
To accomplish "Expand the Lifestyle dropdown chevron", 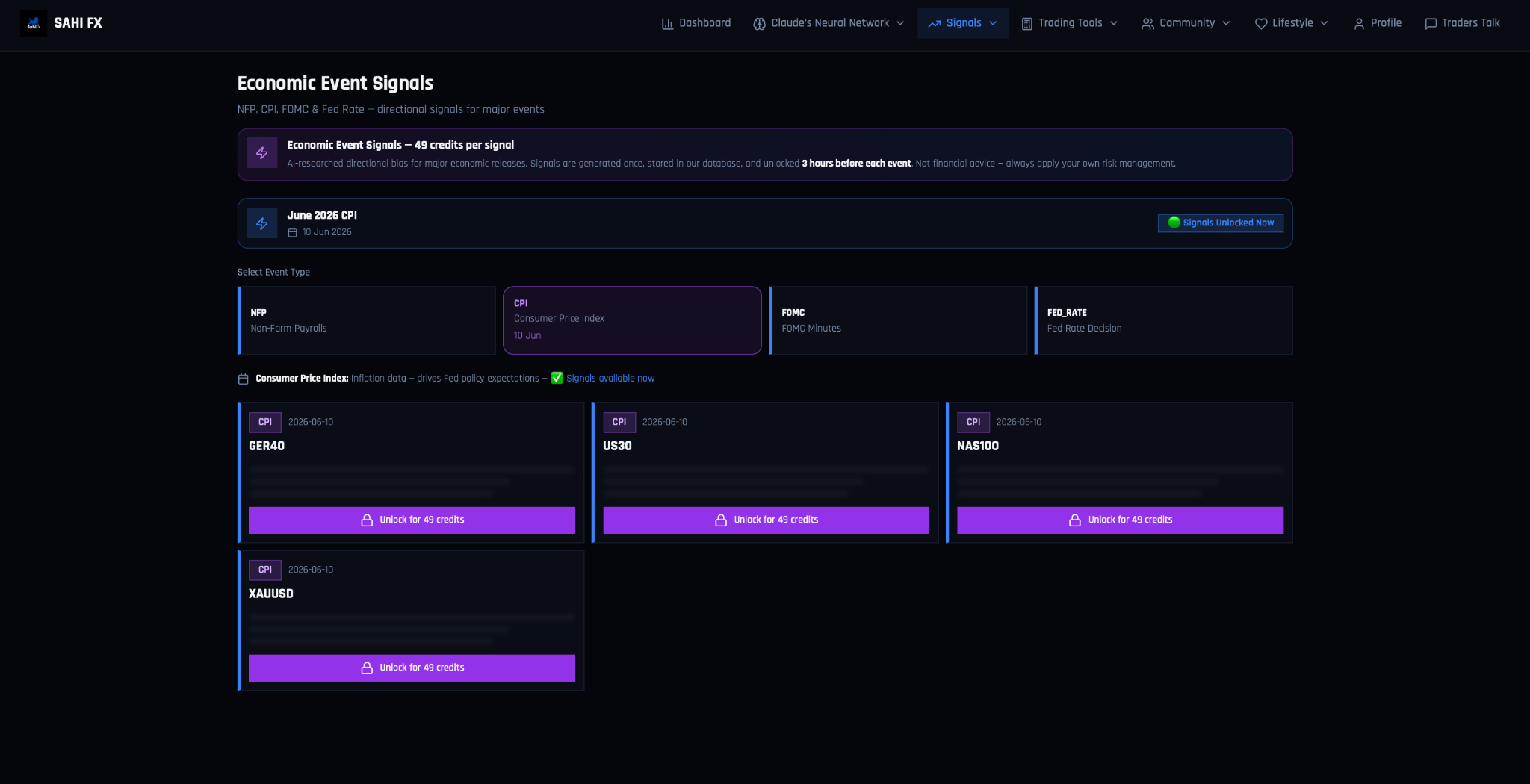I will (x=1325, y=23).
